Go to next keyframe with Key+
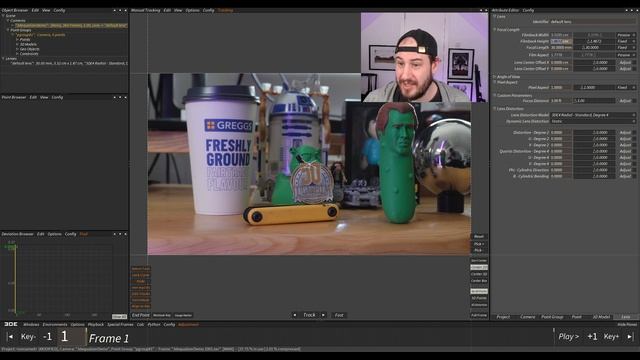The height and width of the screenshot is (360, 640). click(611, 337)
